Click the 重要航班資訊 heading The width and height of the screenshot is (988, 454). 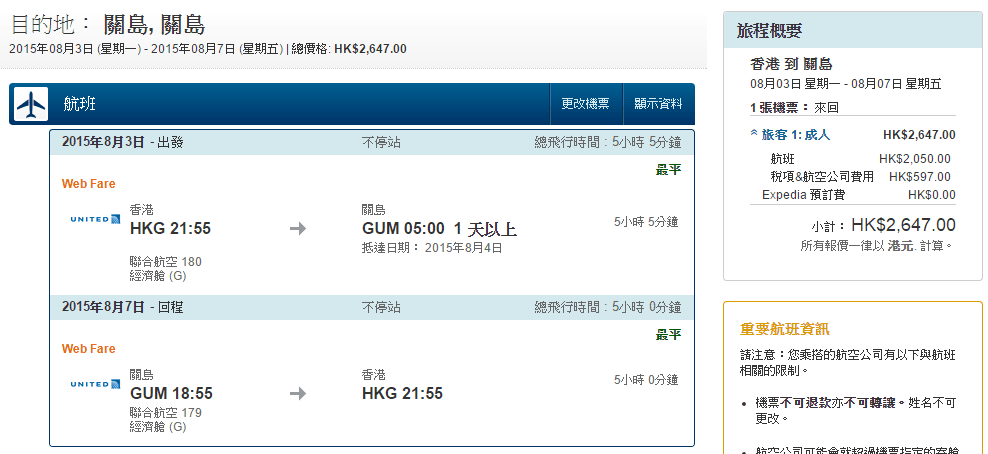pyautogui.click(x=784, y=329)
